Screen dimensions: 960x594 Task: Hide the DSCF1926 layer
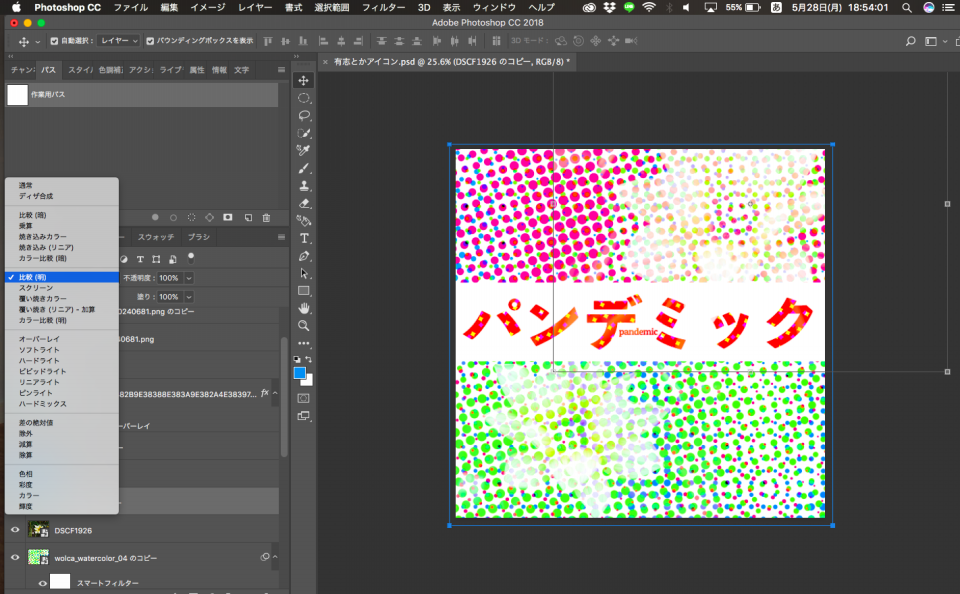pyautogui.click(x=15, y=530)
